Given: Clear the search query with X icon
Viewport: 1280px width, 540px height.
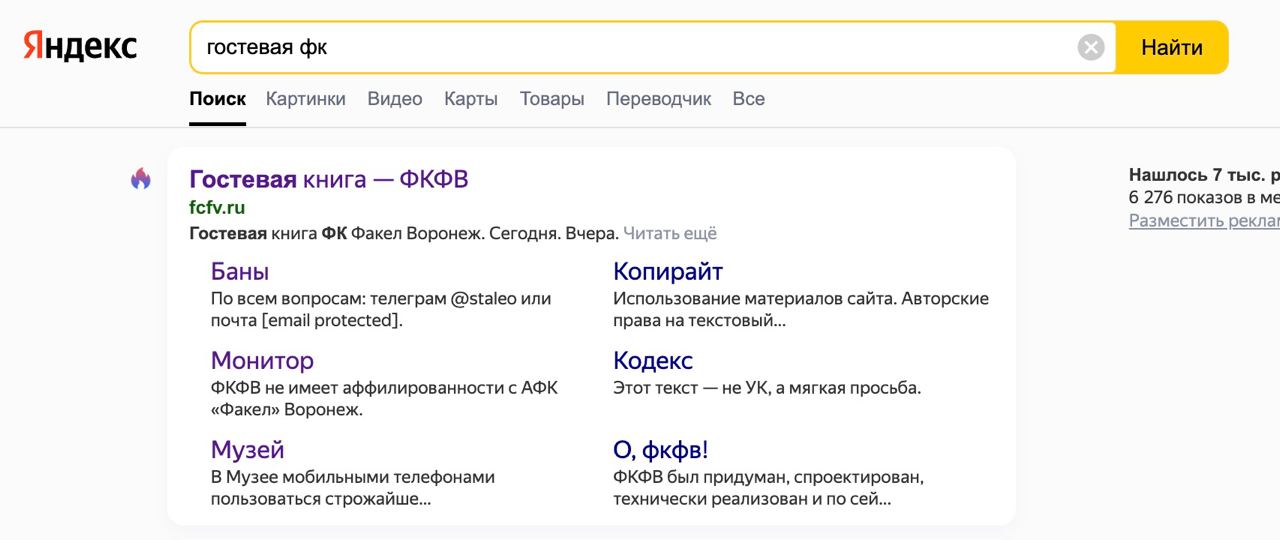Looking at the screenshot, I should click(1091, 47).
